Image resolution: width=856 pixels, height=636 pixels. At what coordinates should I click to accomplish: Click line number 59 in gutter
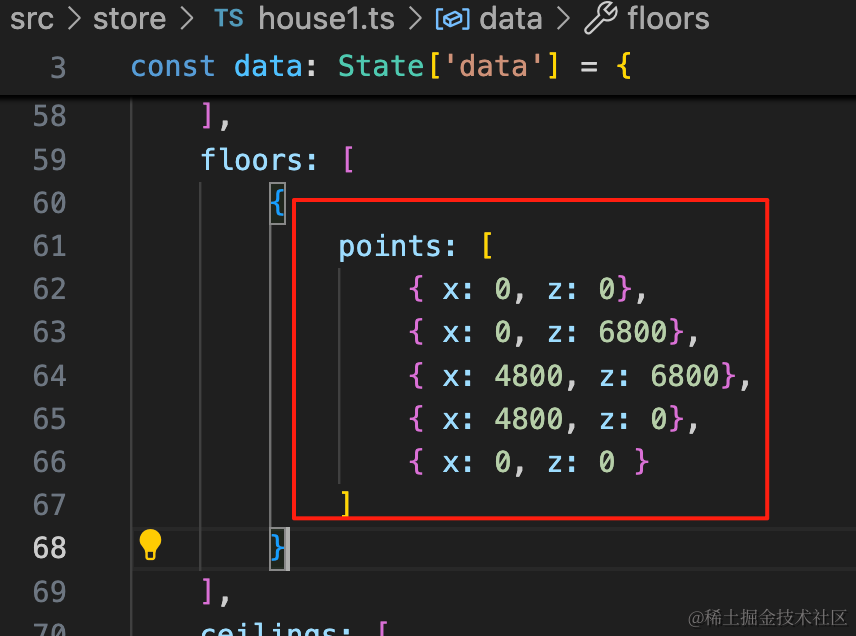tap(49, 159)
